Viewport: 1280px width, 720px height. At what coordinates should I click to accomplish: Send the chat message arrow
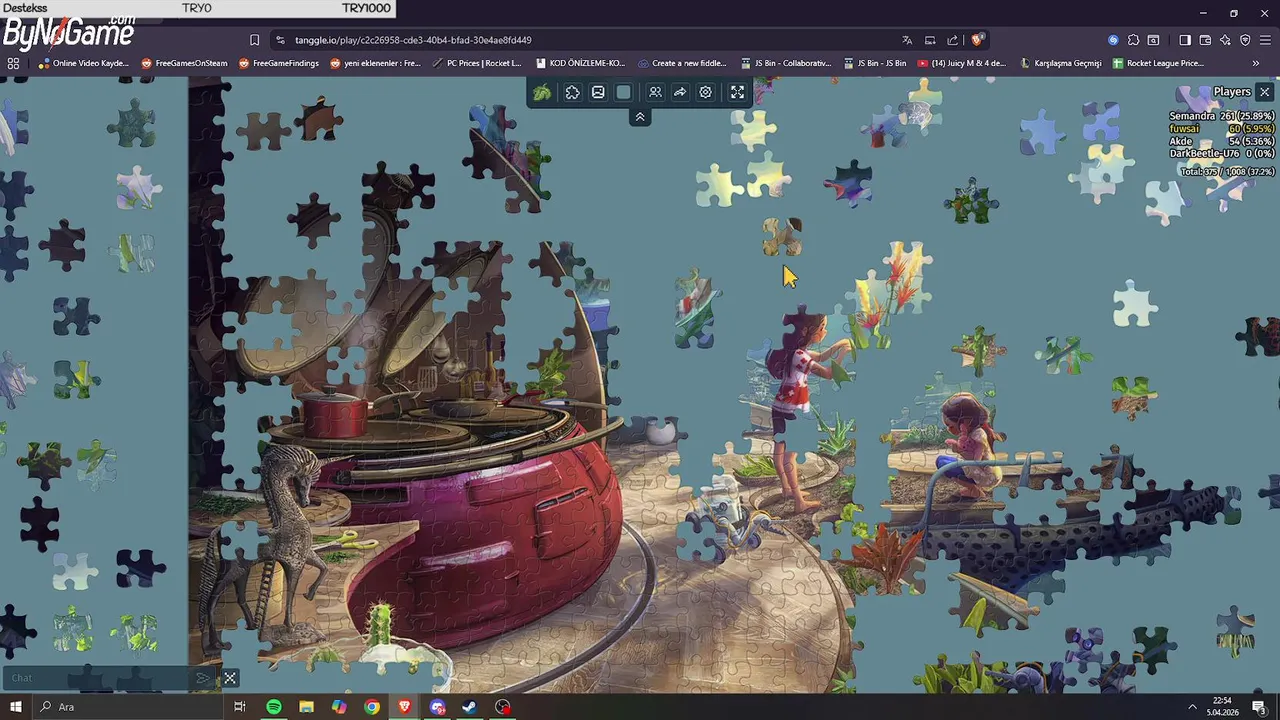point(203,678)
